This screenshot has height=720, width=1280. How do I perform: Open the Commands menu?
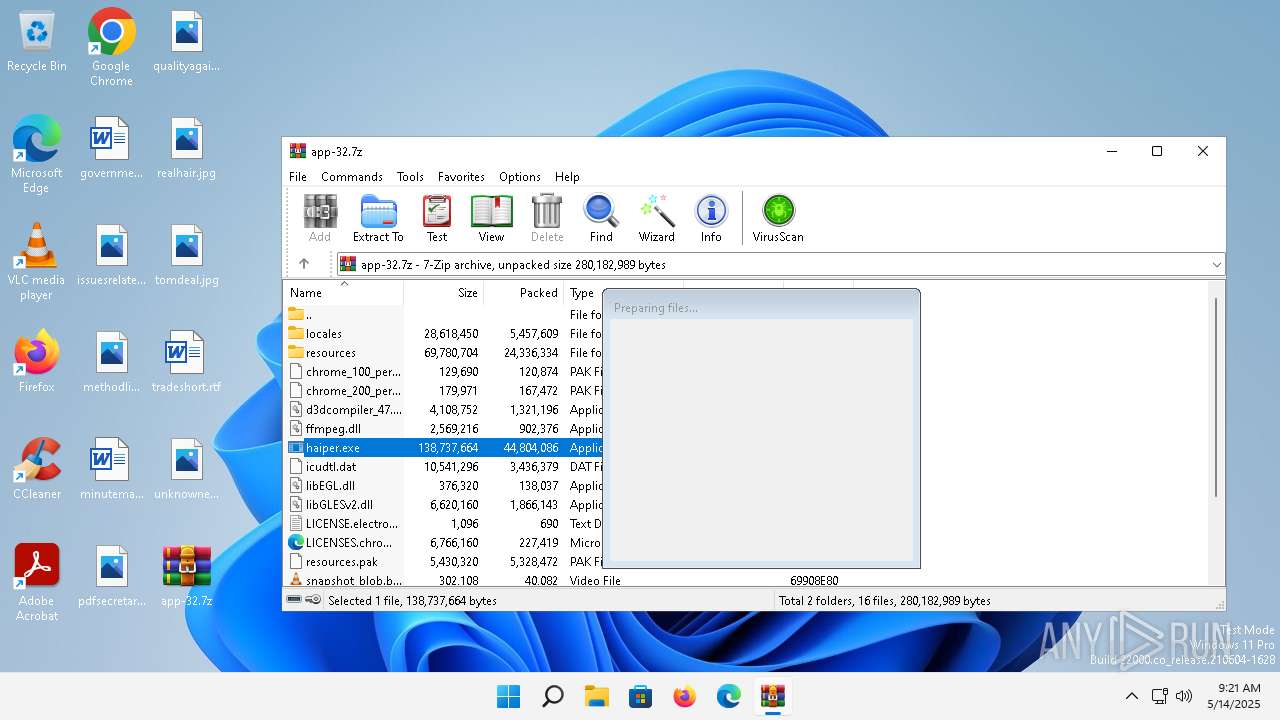click(x=352, y=176)
